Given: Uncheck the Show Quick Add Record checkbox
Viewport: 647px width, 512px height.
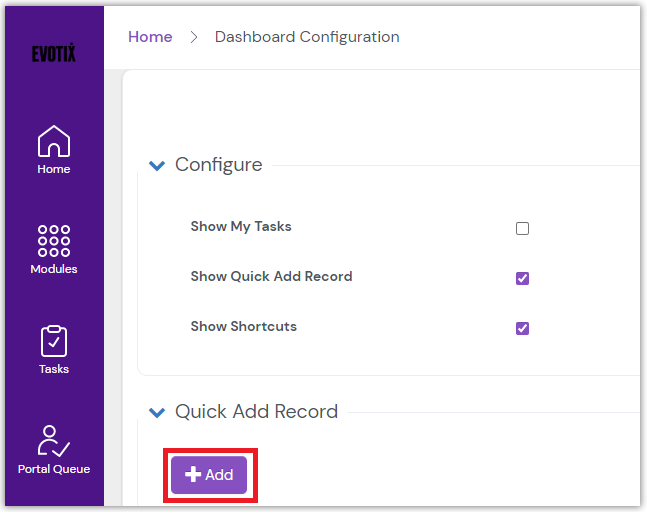Looking at the screenshot, I should click(522, 278).
